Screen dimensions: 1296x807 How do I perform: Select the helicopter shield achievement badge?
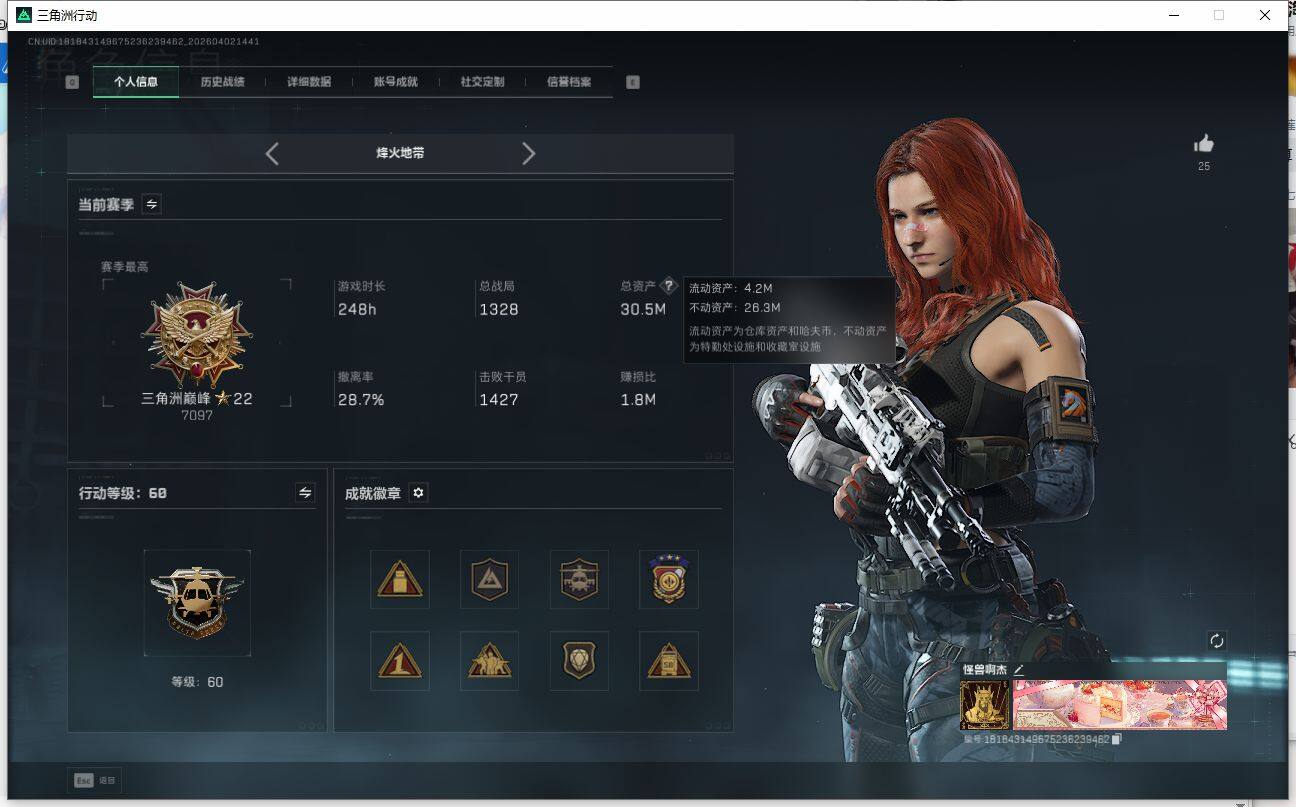[579, 579]
